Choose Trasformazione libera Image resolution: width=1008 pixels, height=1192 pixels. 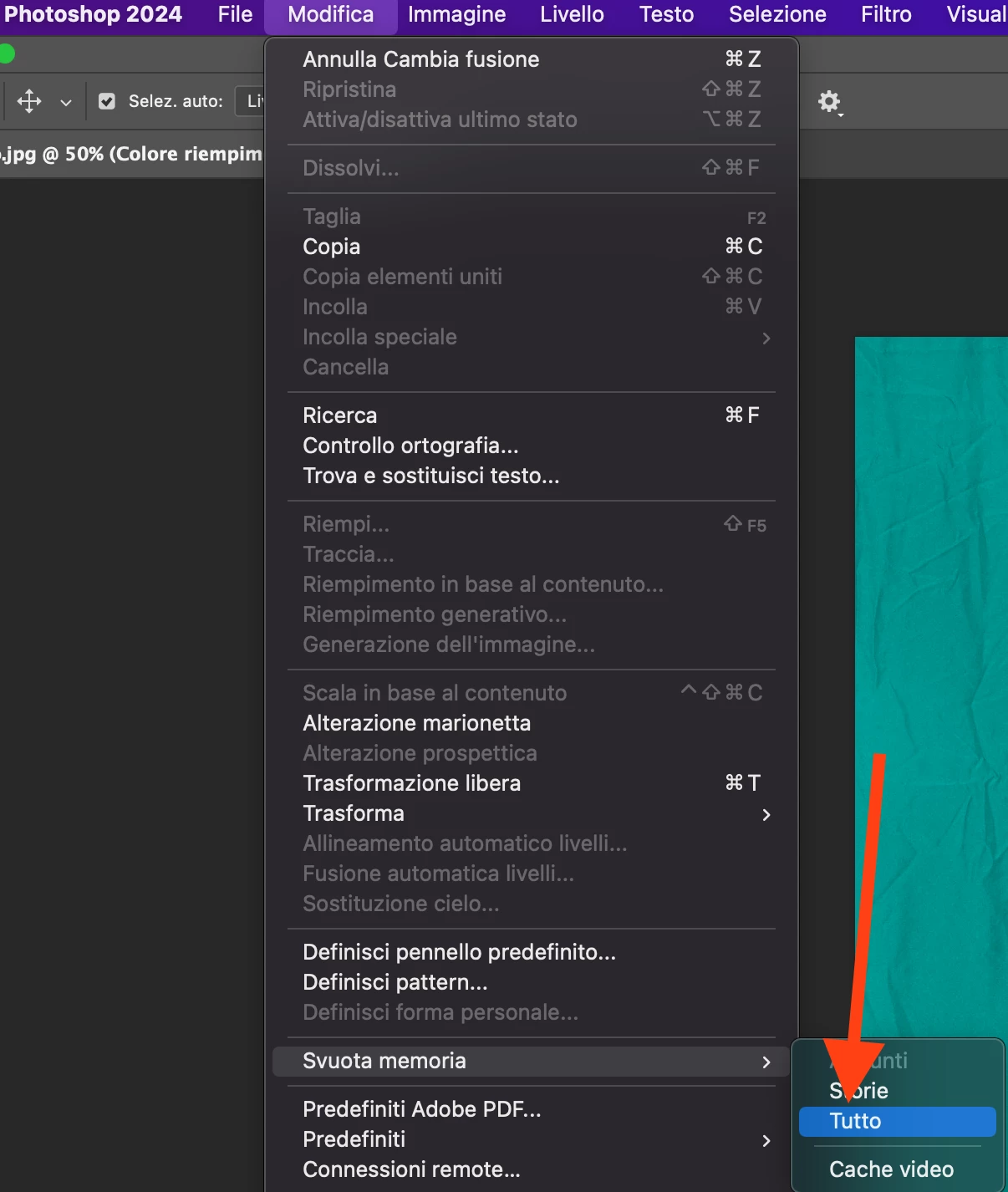click(x=532, y=783)
